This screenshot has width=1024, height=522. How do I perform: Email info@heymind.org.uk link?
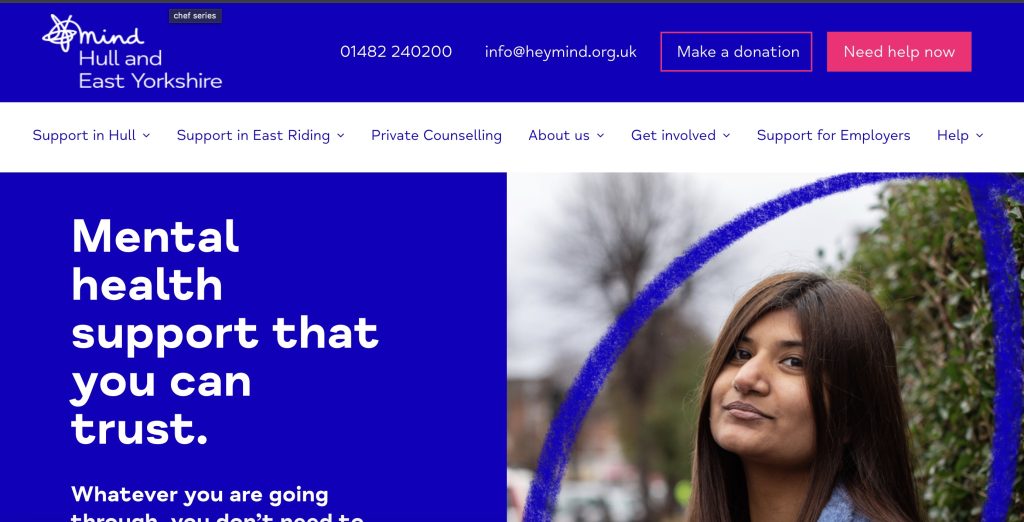click(x=560, y=52)
